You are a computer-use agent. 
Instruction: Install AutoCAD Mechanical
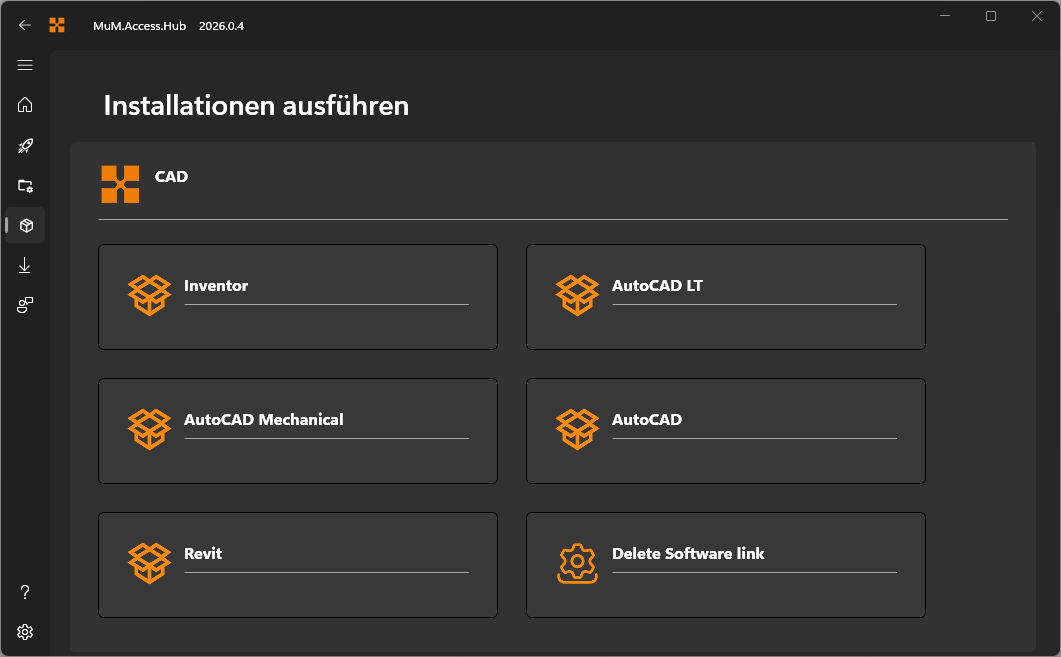(x=297, y=430)
